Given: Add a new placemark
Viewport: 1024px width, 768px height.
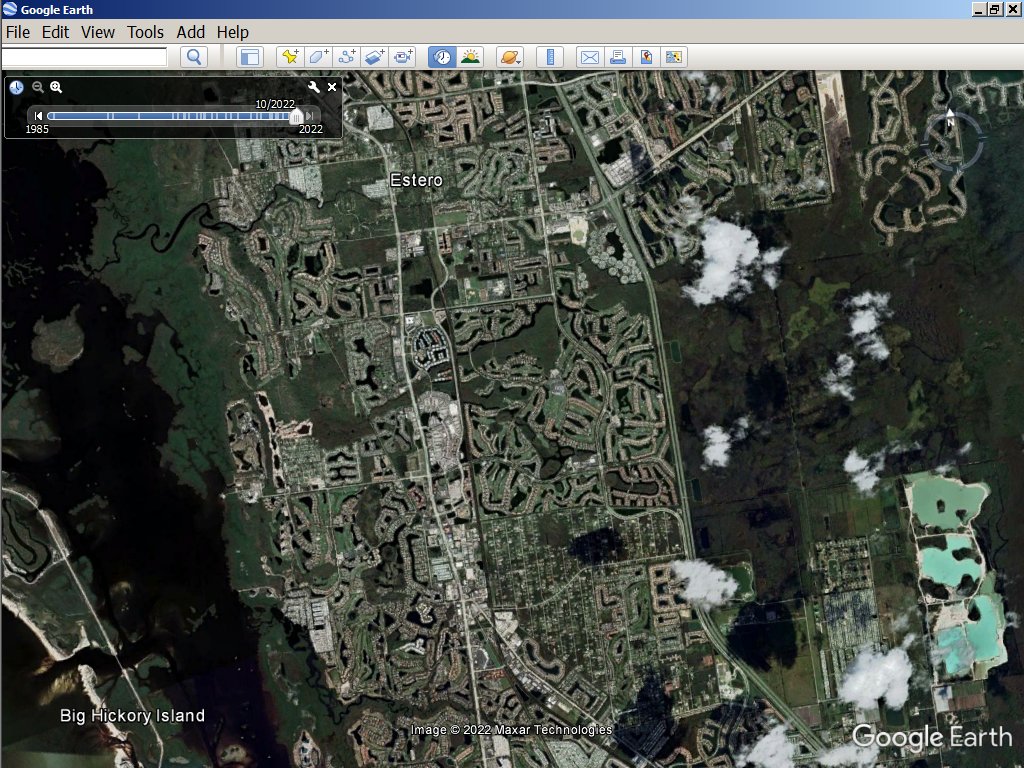Looking at the screenshot, I should coord(290,57).
